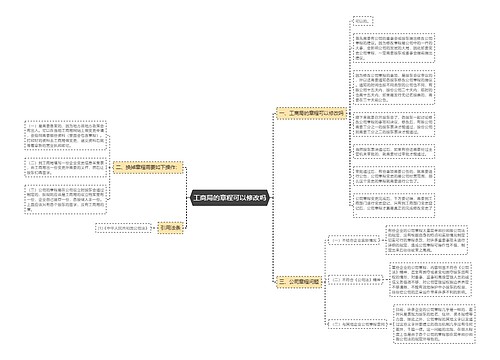Click the yellow 引用法条 node
Screen dimensions: 500x360
click(x=170, y=228)
